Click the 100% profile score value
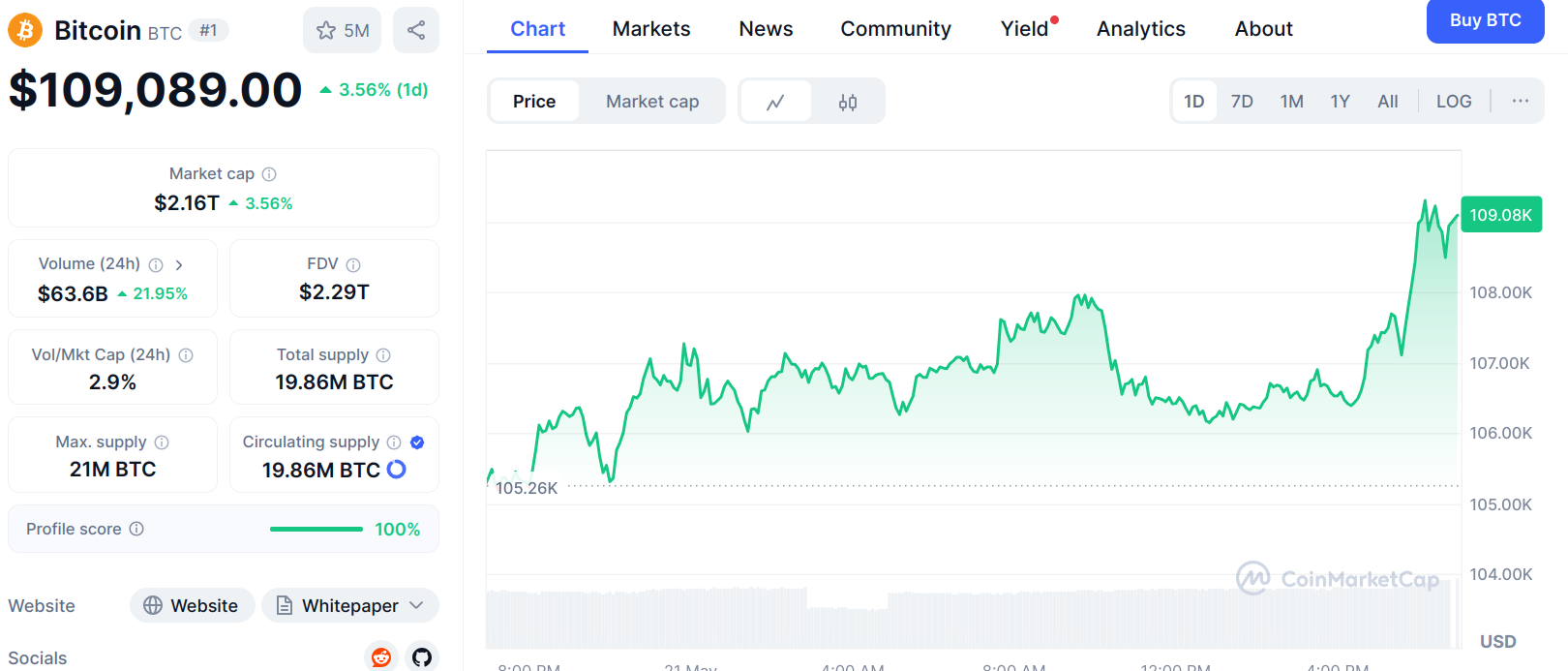 click(398, 530)
